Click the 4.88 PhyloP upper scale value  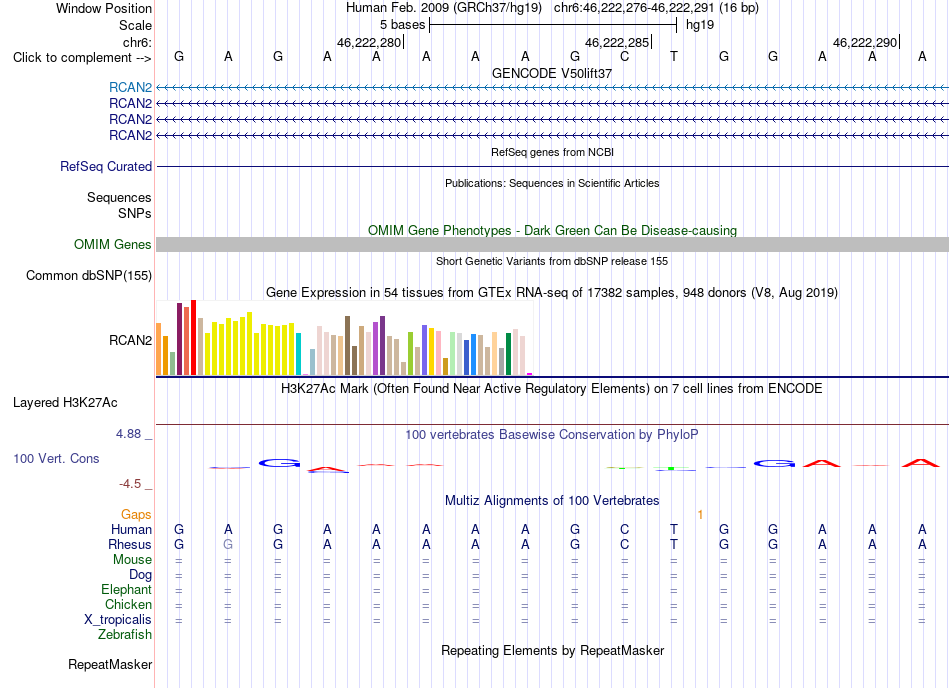[x=128, y=434]
